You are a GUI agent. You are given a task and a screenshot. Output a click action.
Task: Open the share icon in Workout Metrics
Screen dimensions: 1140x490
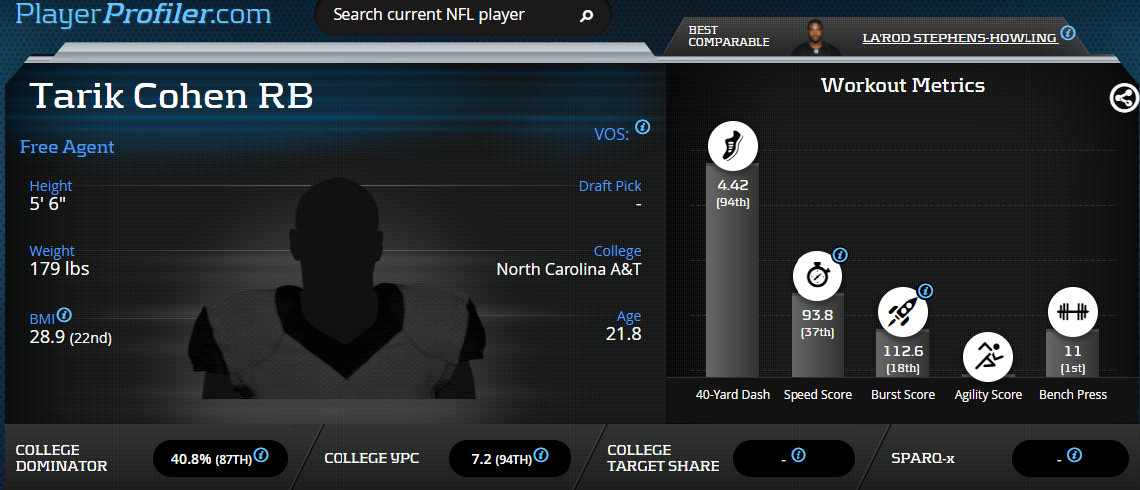(1124, 97)
